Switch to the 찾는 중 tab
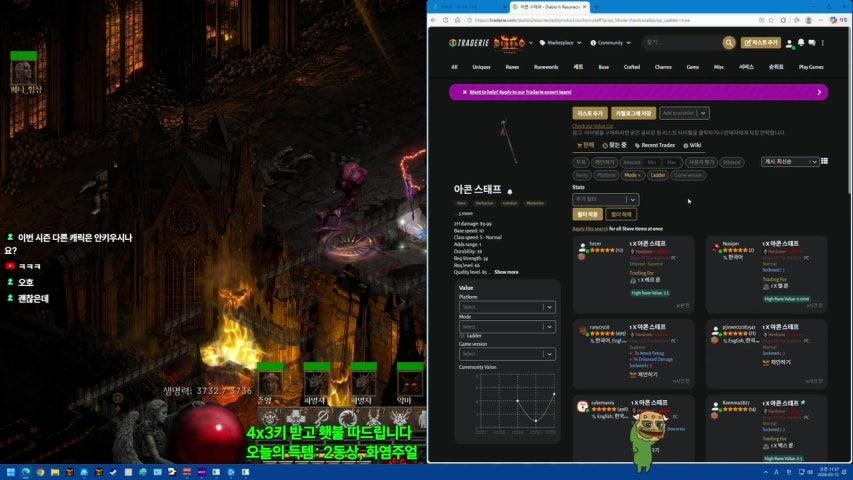The height and width of the screenshot is (480, 853). click(x=614, y=145)
